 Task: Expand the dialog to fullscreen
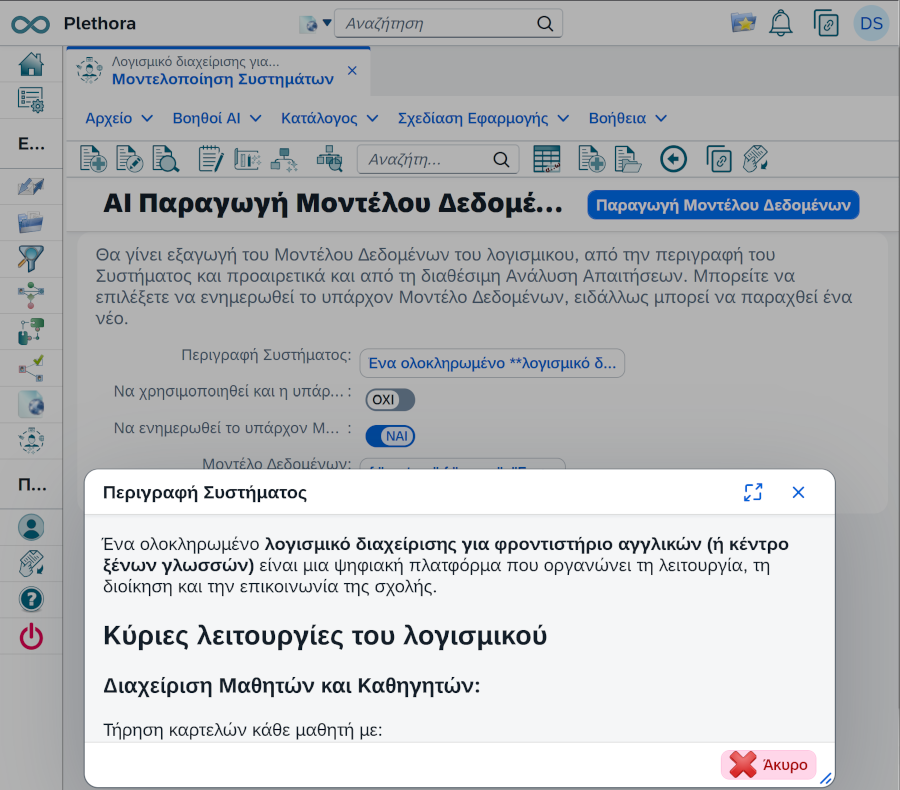753,492
